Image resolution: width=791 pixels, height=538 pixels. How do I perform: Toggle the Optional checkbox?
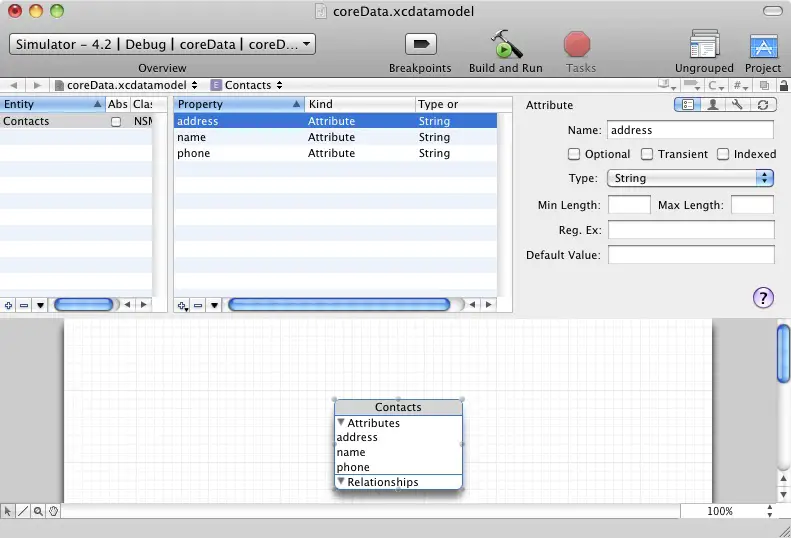pyautogui.click(x=574, y=154)
